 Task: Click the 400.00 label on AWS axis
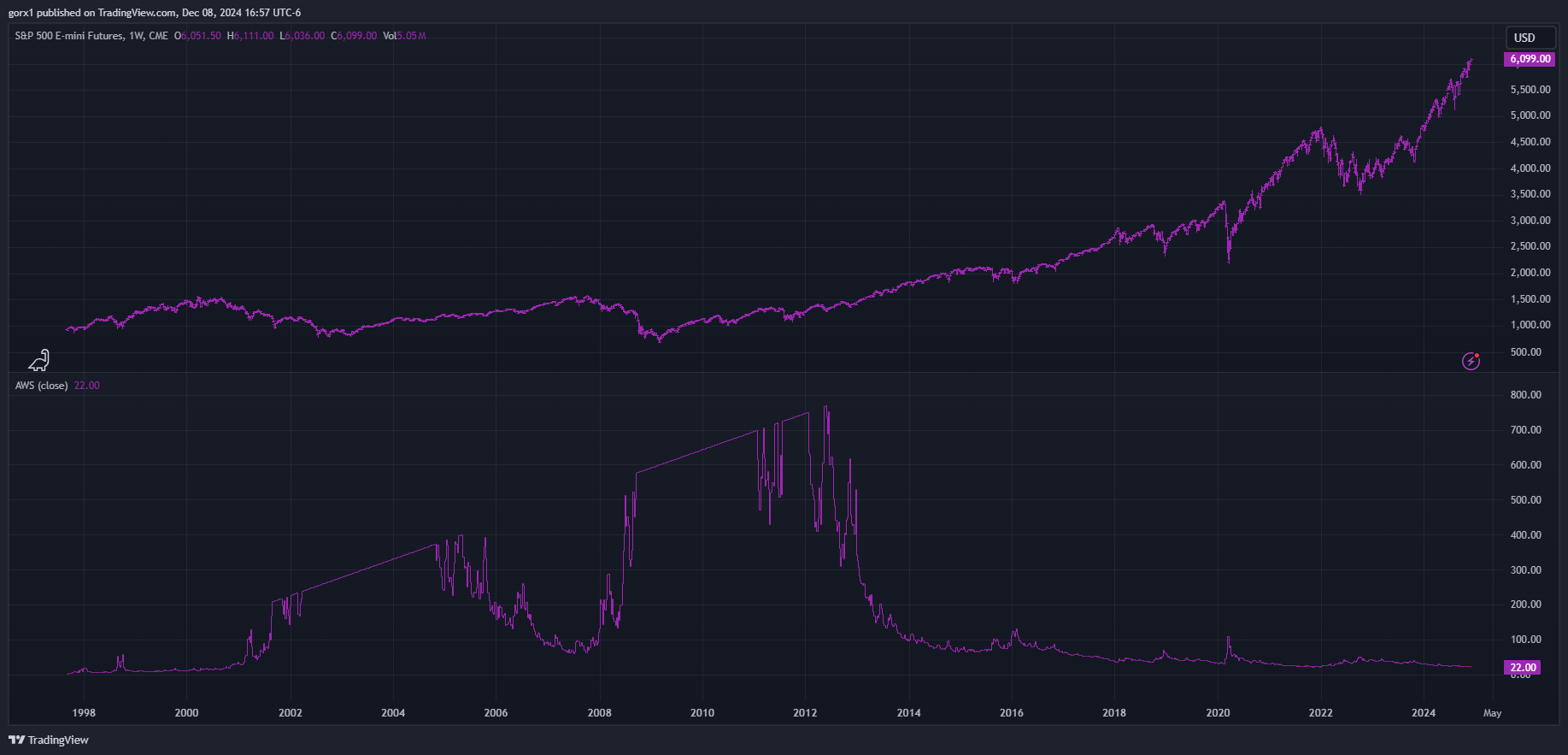click(1526, 535)
